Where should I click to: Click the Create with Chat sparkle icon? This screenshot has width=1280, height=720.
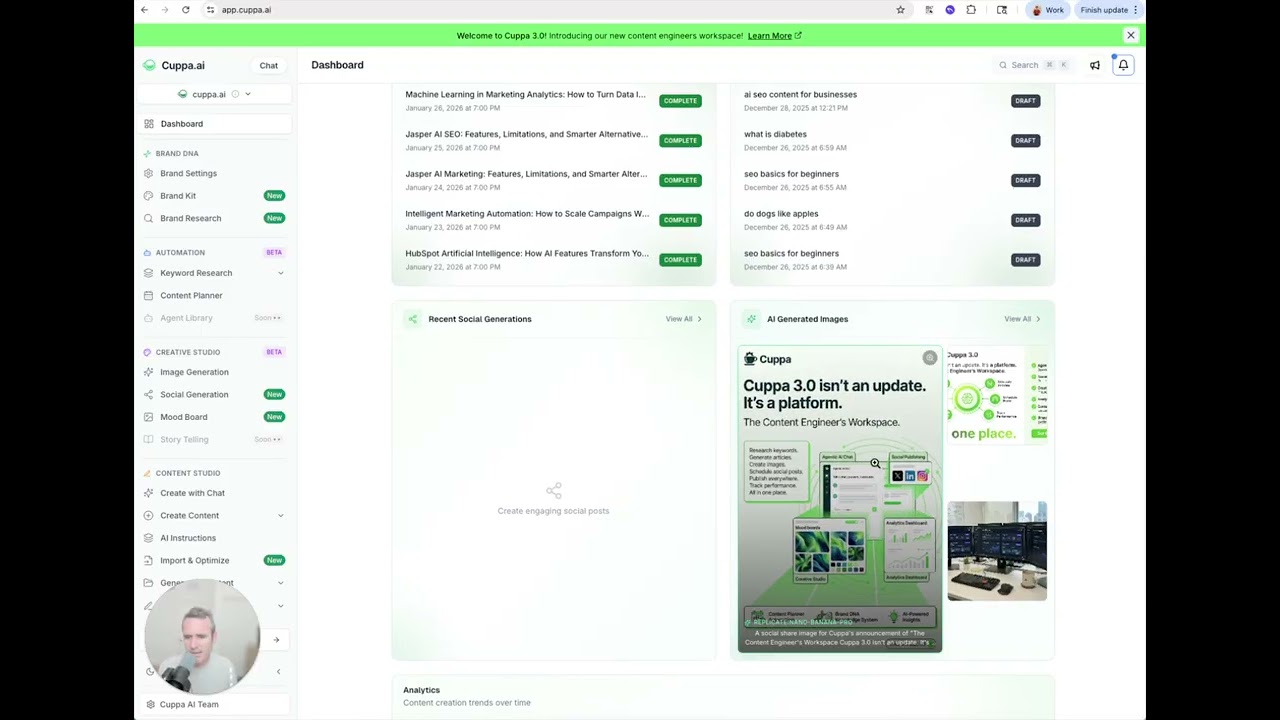(x=149, y=493)
